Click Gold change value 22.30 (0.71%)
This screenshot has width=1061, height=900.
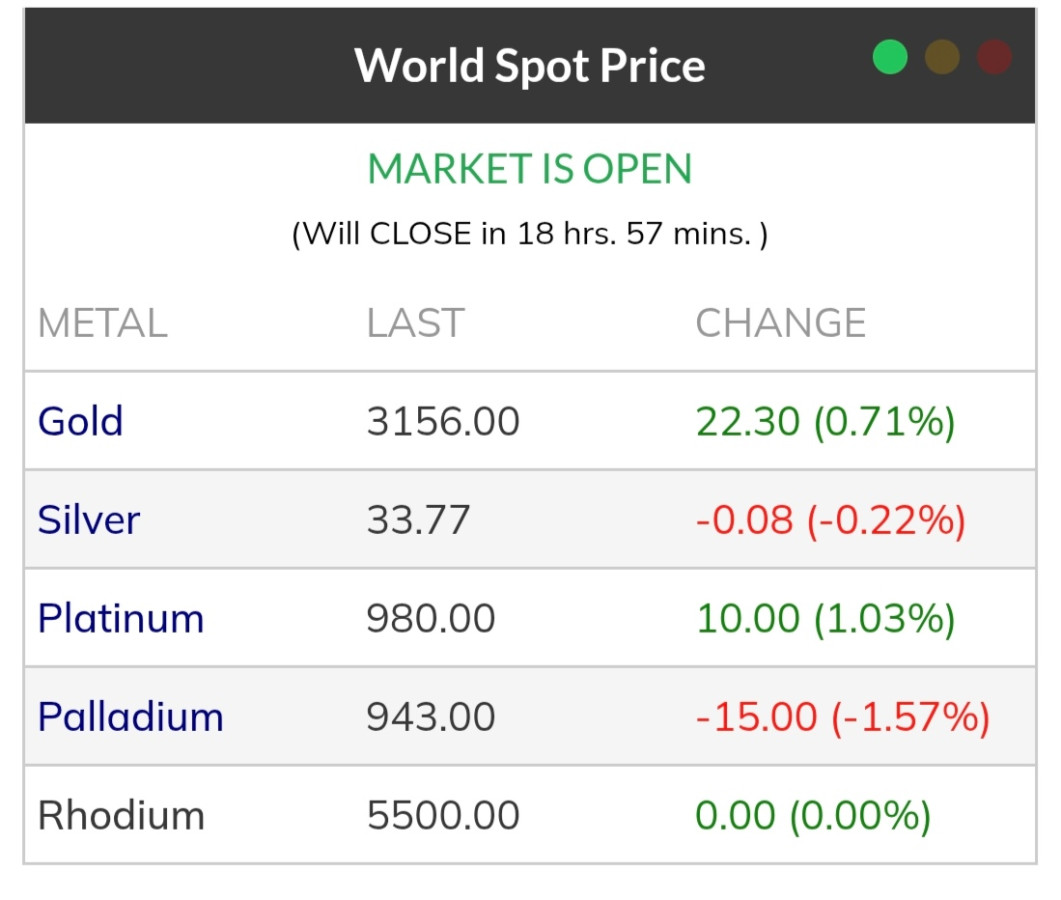tap(825, 421)
